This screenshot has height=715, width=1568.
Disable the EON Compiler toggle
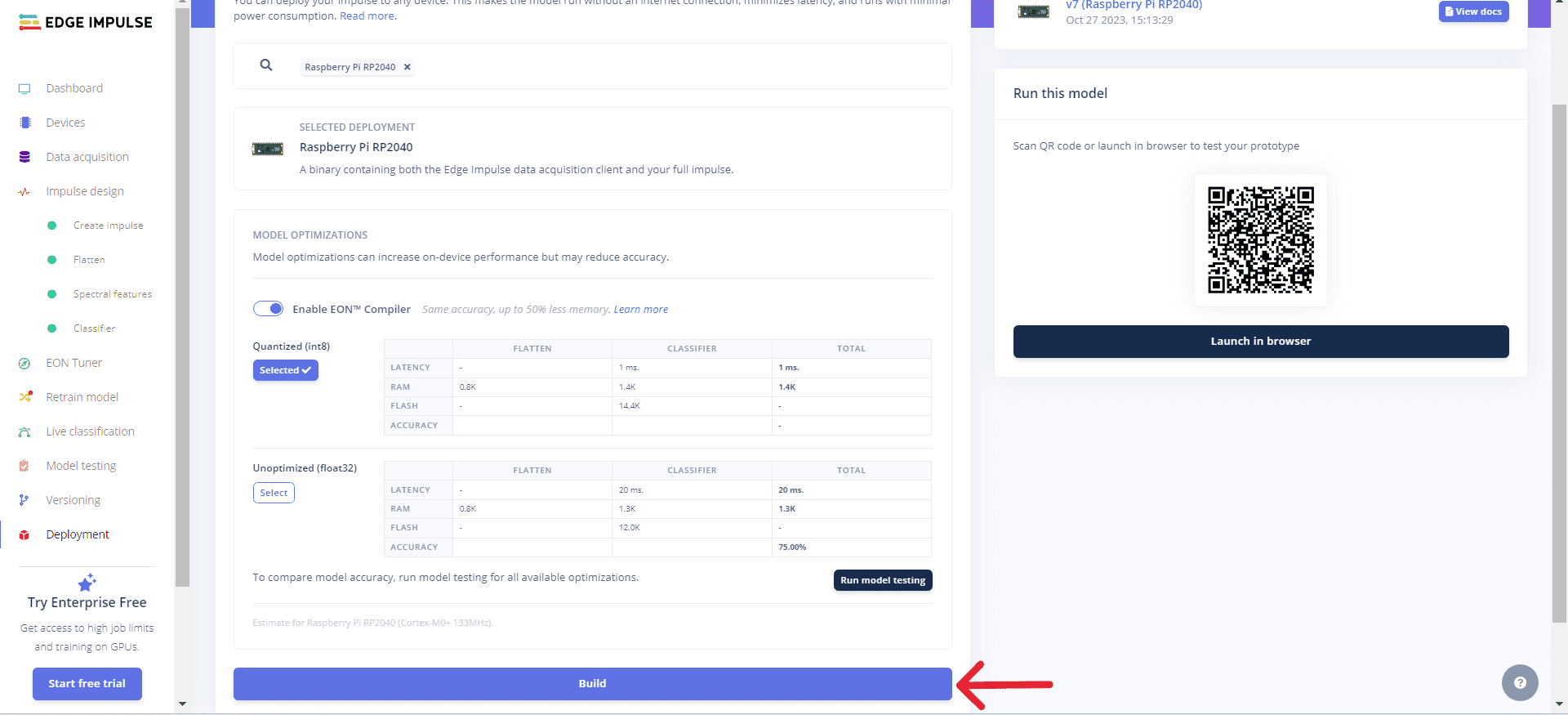click(x=268, y=309)
